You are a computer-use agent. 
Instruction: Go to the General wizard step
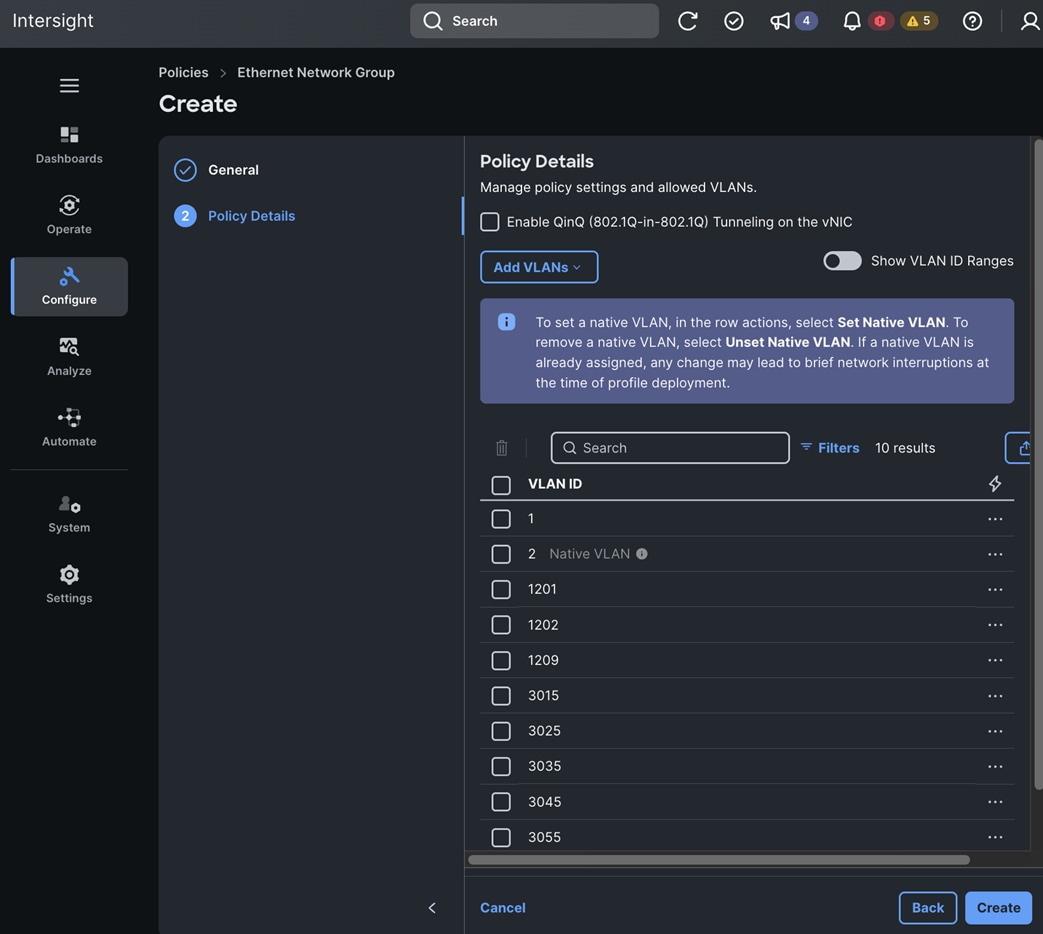tap(217, 170)
